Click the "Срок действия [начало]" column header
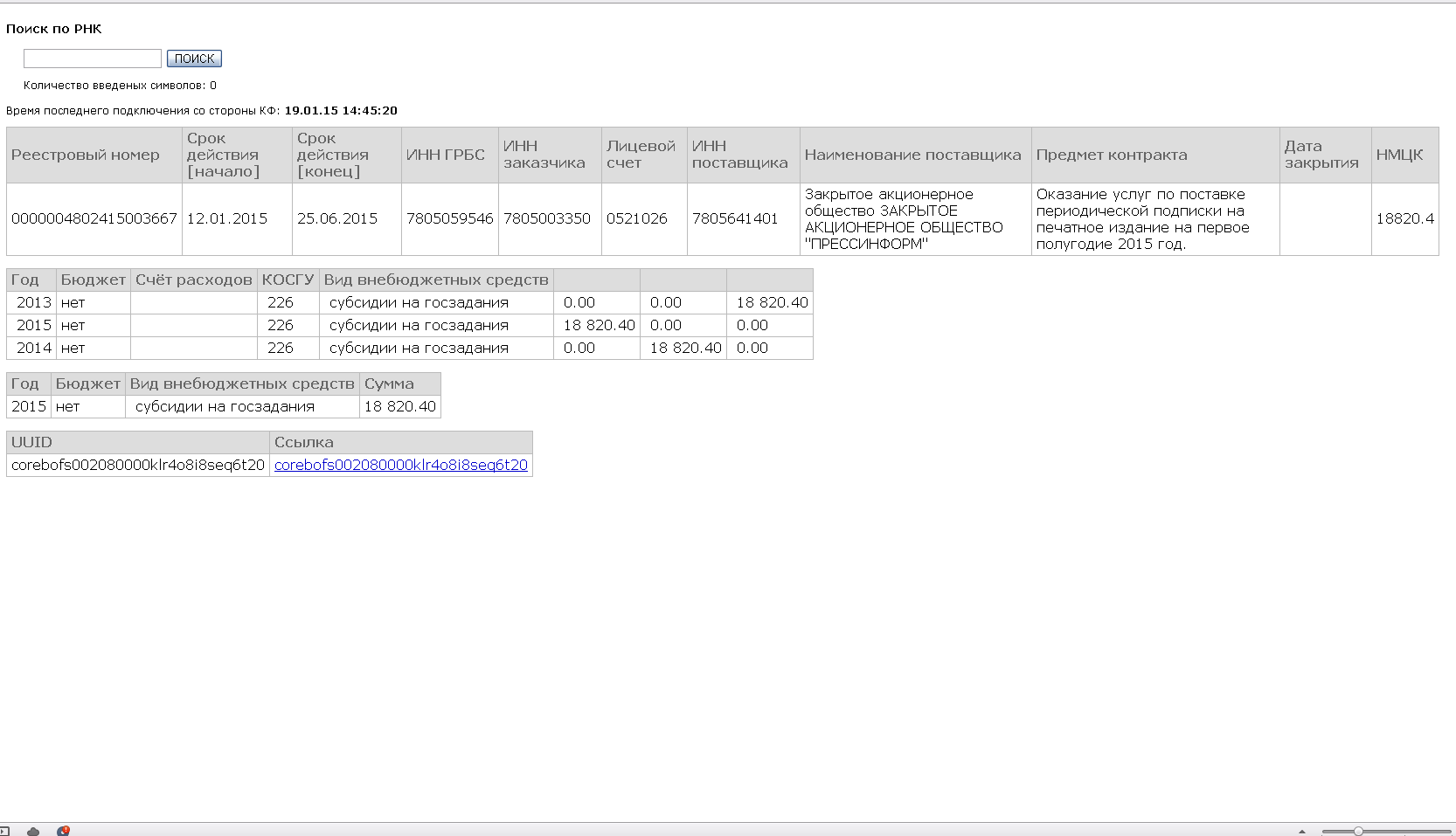Image resolution: width=1456 pixels, height=836 pixels. [237, 155]
